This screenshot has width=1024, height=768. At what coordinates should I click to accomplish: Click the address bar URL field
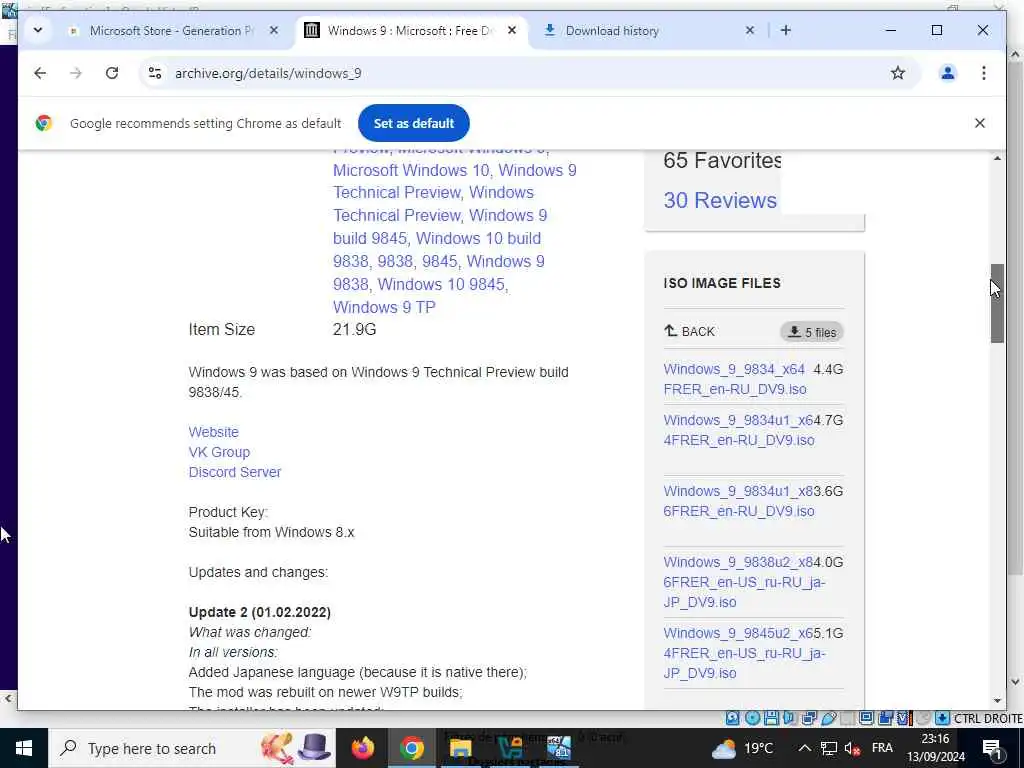(529, 73)
